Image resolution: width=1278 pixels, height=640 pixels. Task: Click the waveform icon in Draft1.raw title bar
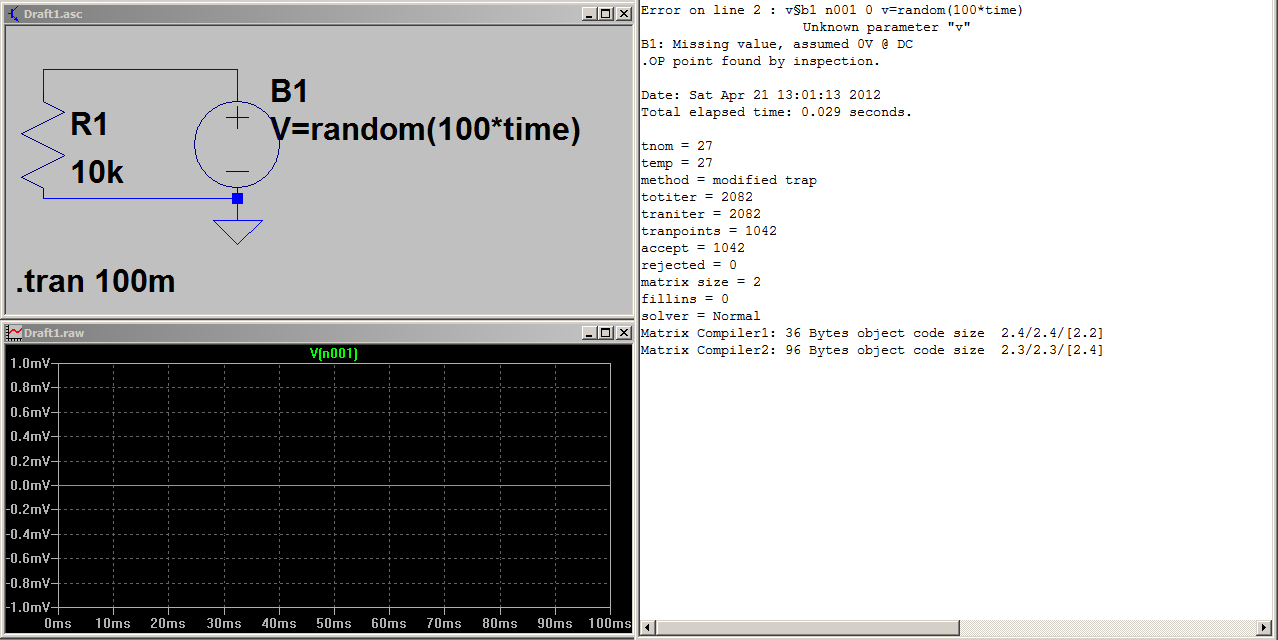pyautogui.click(x=13, y=332)
